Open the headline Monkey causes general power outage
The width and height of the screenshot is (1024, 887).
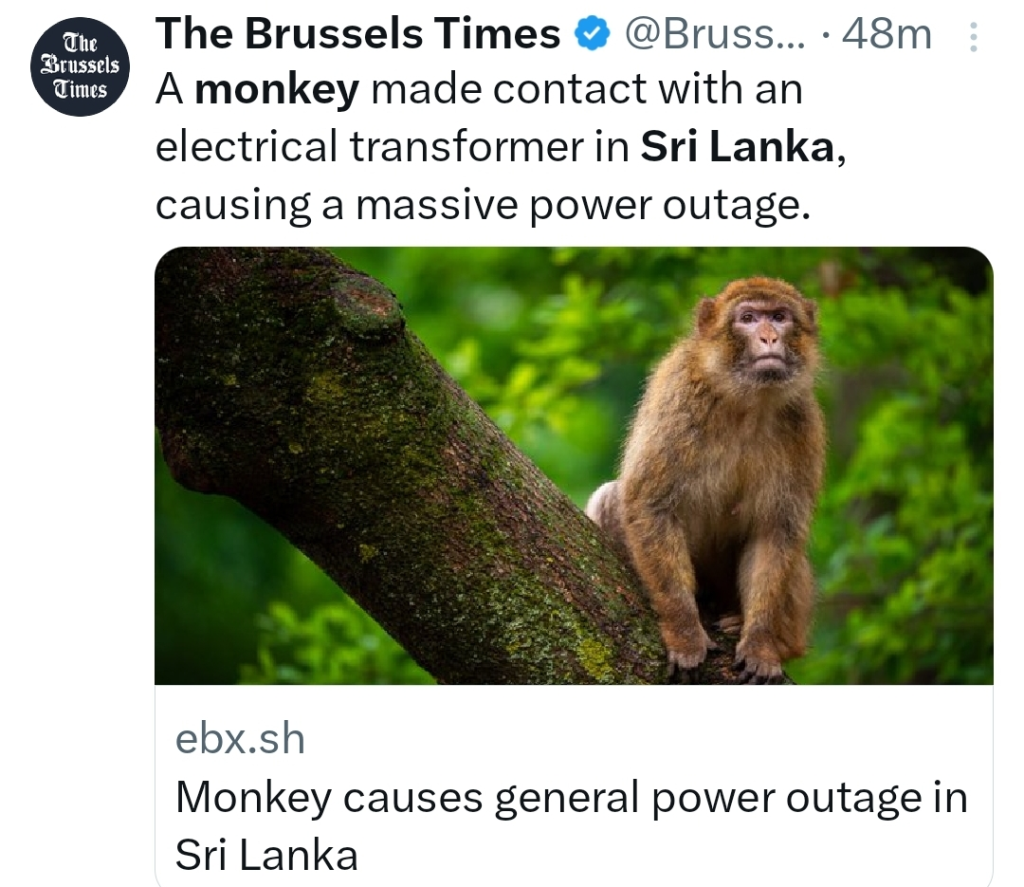pyautogui.click(x=571, y=798)
